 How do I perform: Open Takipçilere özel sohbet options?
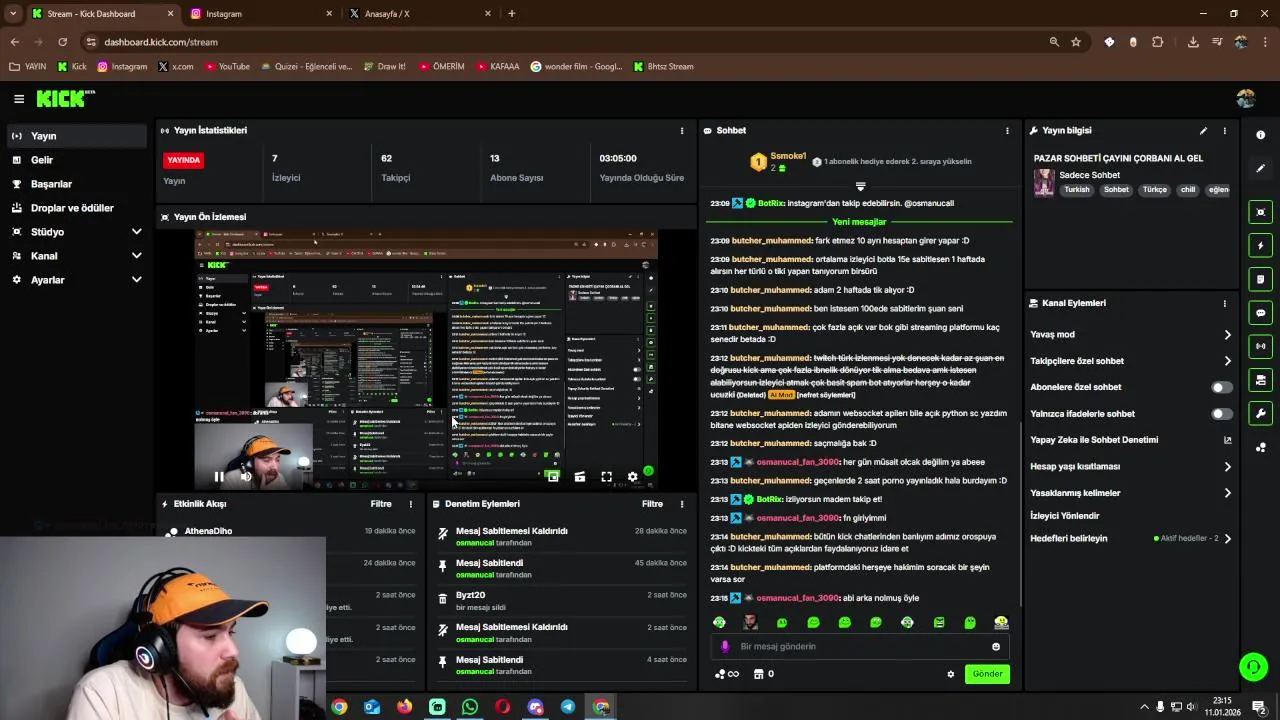tap(1131, 361)
